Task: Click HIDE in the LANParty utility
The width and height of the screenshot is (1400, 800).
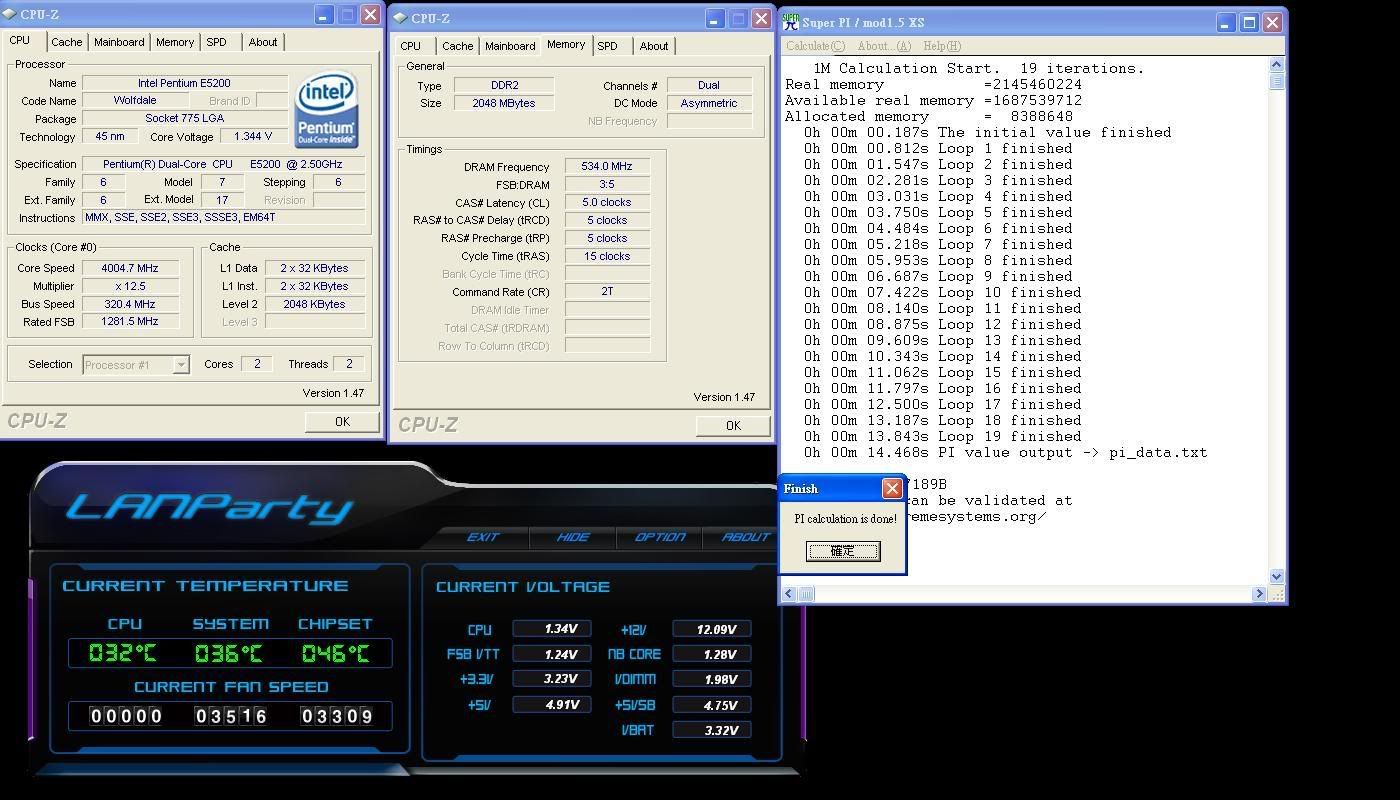Action: click(x=573, y=537)
